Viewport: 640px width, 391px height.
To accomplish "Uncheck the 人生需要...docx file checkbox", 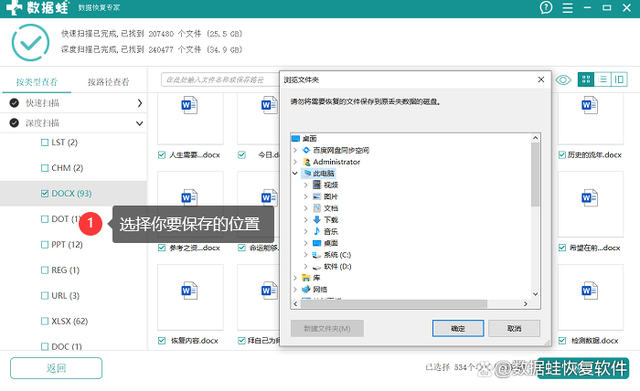I will pos(162,155).
